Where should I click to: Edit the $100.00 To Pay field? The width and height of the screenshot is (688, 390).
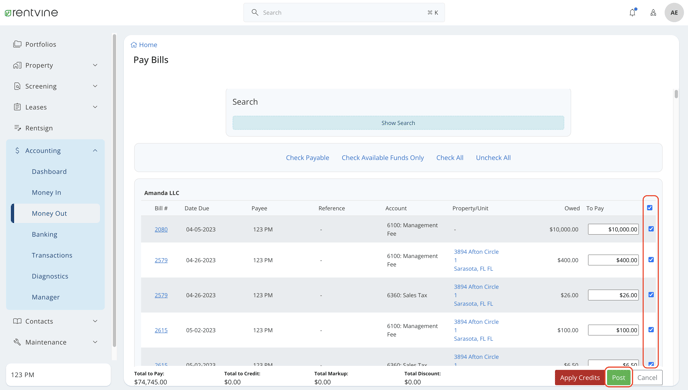(x=613, y=330)
